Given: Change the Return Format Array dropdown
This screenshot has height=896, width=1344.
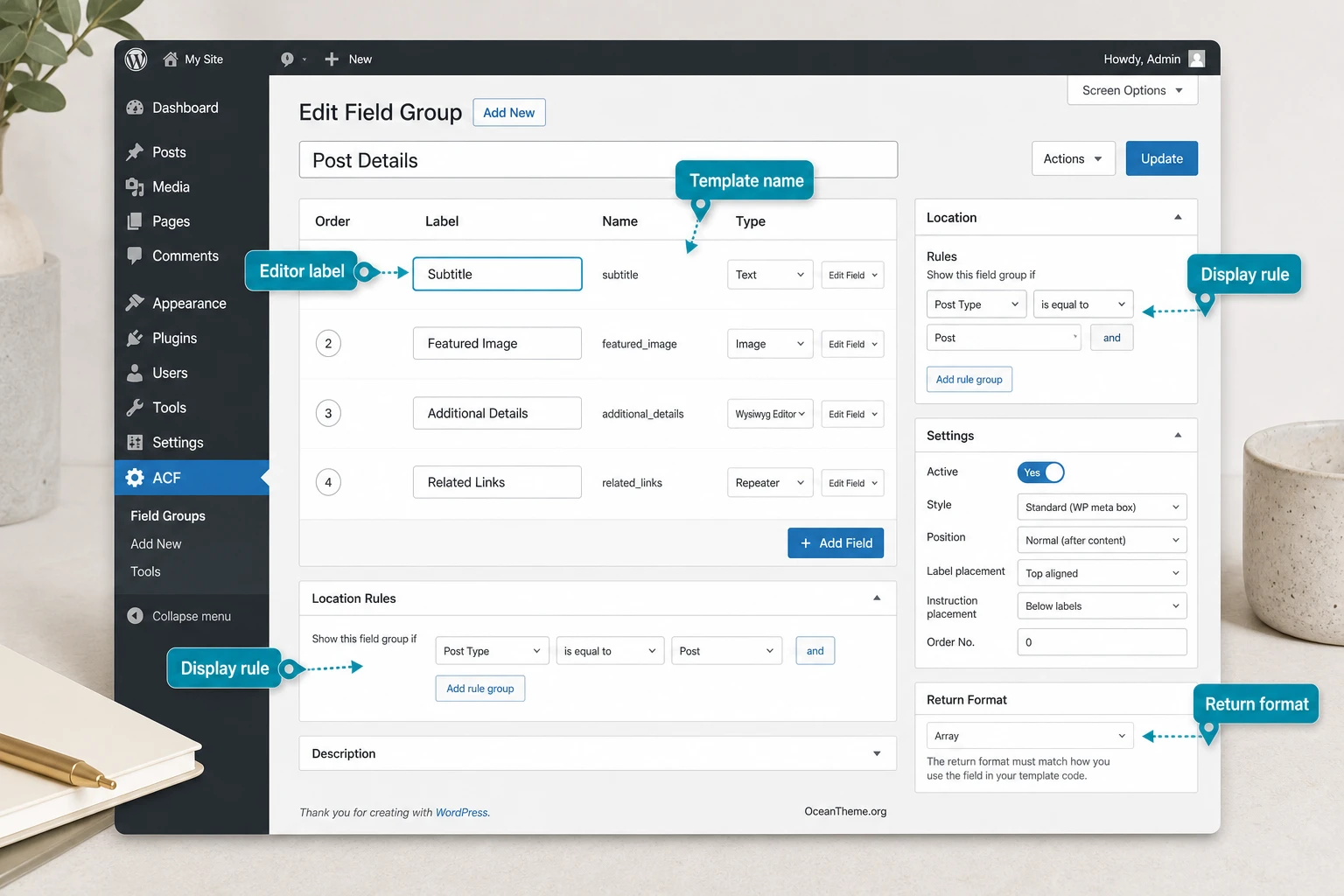Looking at the screenshot, I should (1030, 736).
